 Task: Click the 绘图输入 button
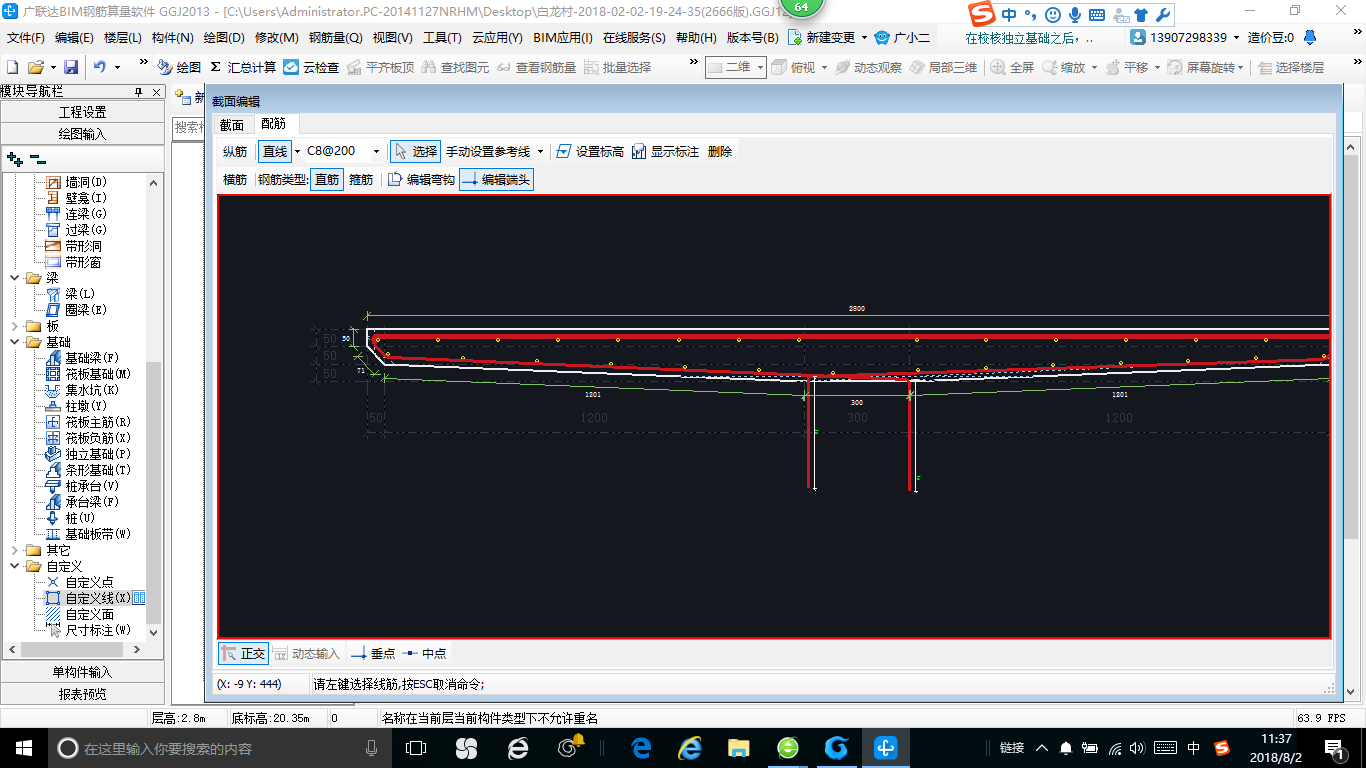[x=82, y=133]
